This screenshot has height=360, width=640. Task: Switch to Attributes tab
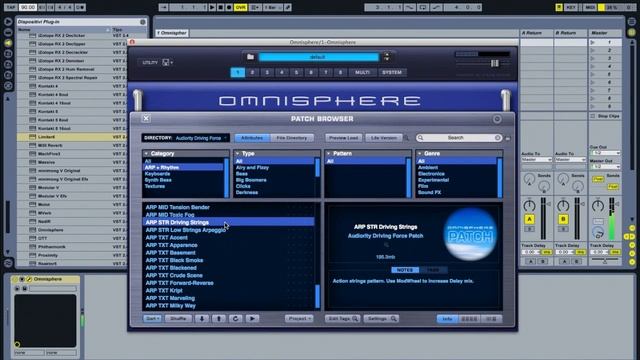click(252, 138)
